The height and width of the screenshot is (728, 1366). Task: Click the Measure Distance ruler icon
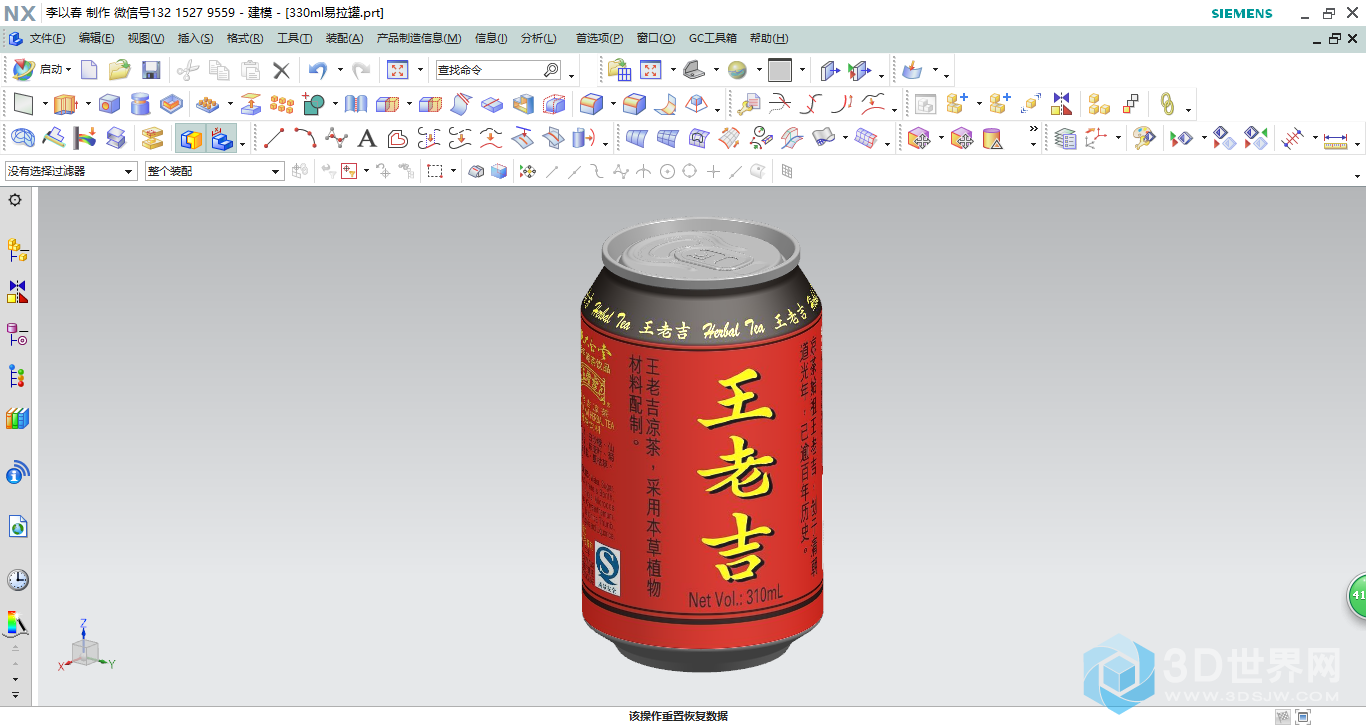point(1335,138)
